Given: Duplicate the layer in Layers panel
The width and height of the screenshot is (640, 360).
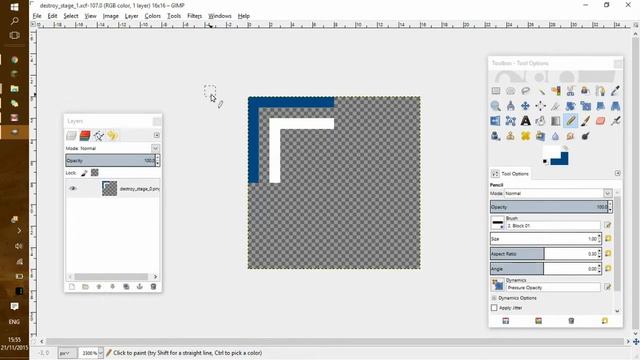Looking at the screenshot, I should coord(126,287).
